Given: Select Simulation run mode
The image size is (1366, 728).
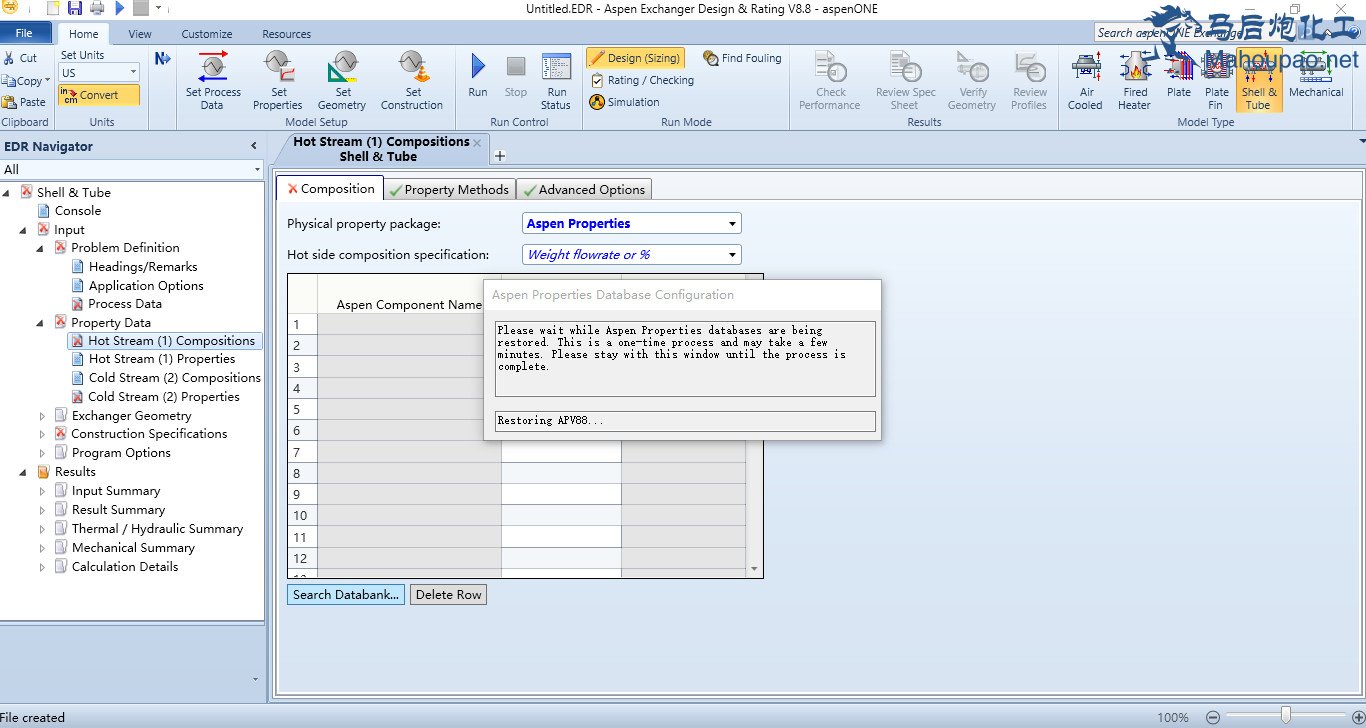Looking at the screenshot, I should pyautogui.click(x=624, y=102).
